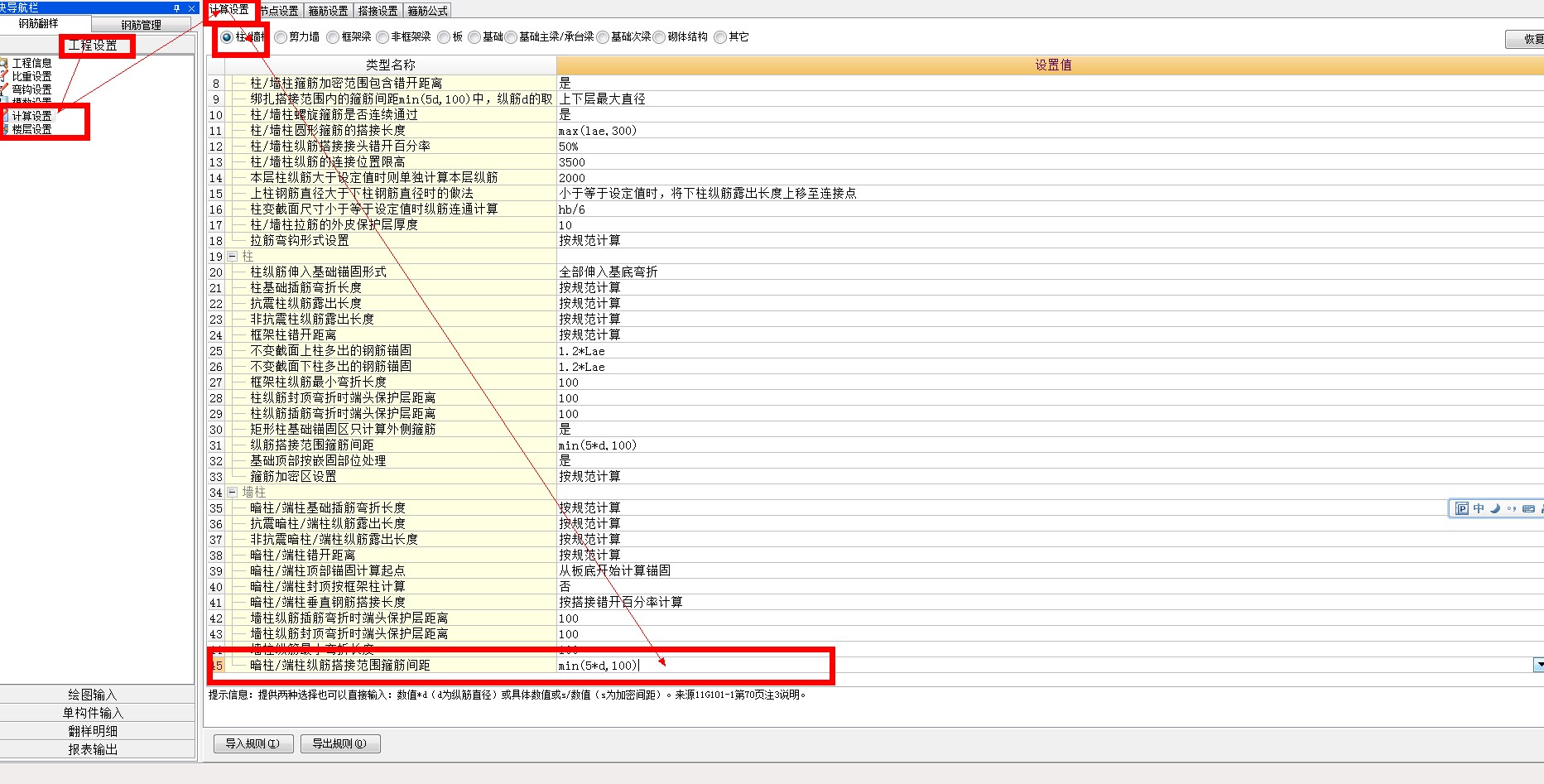Open the 单构件输入 section
Viewport: 1544px width, 784px height.
[93, 713]
